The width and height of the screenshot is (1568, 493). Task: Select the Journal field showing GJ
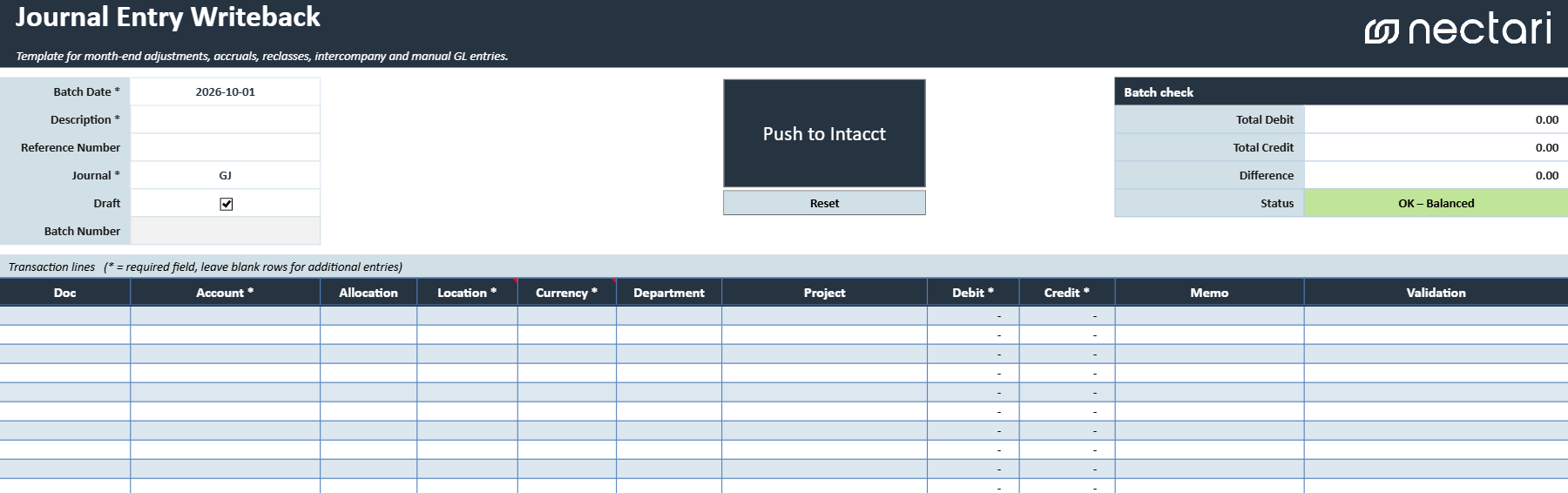[x=226, y=175]
